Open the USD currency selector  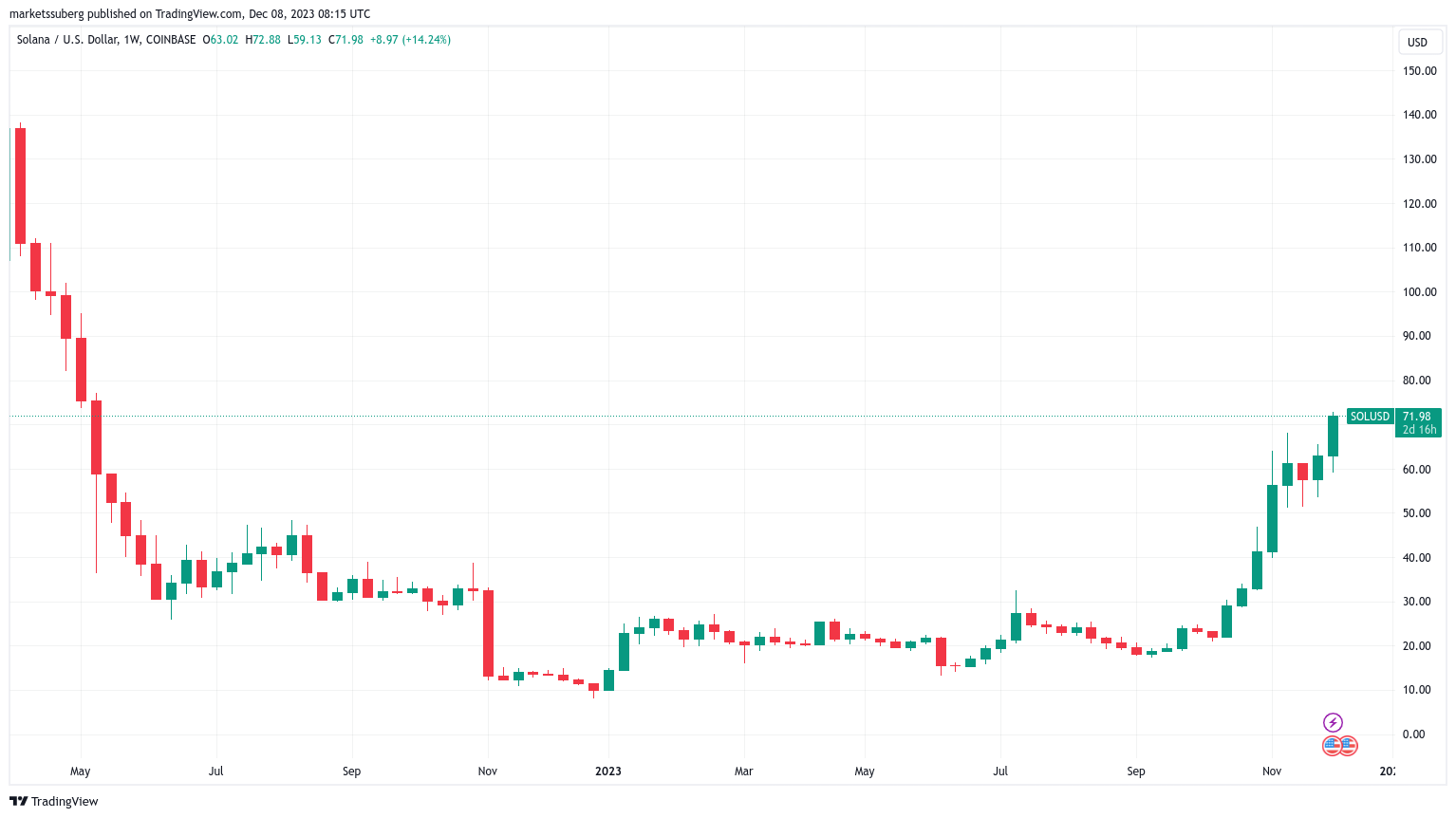click(x=1417, y=43)
